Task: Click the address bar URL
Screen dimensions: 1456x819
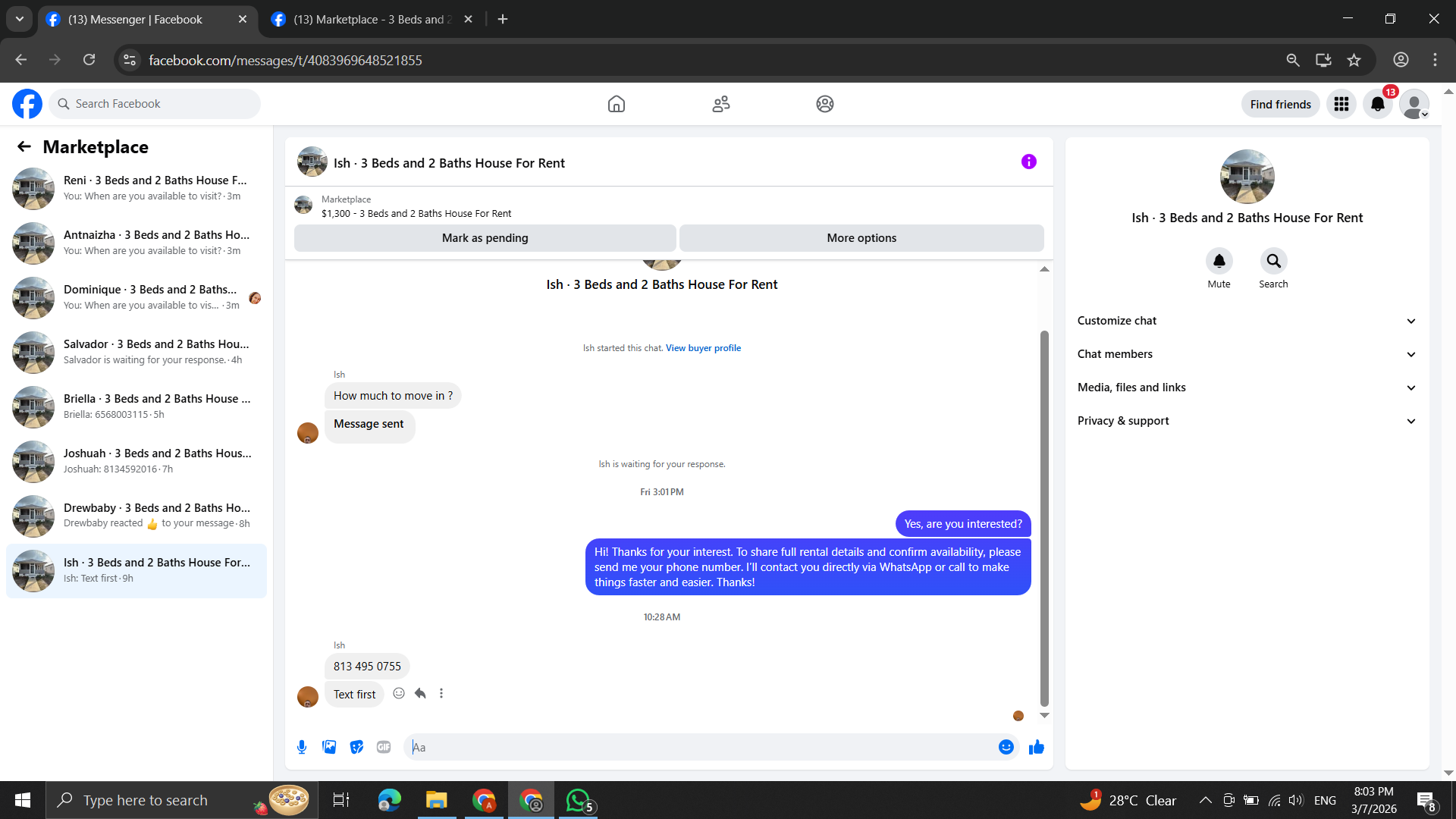Action: (x=285, y=60)
